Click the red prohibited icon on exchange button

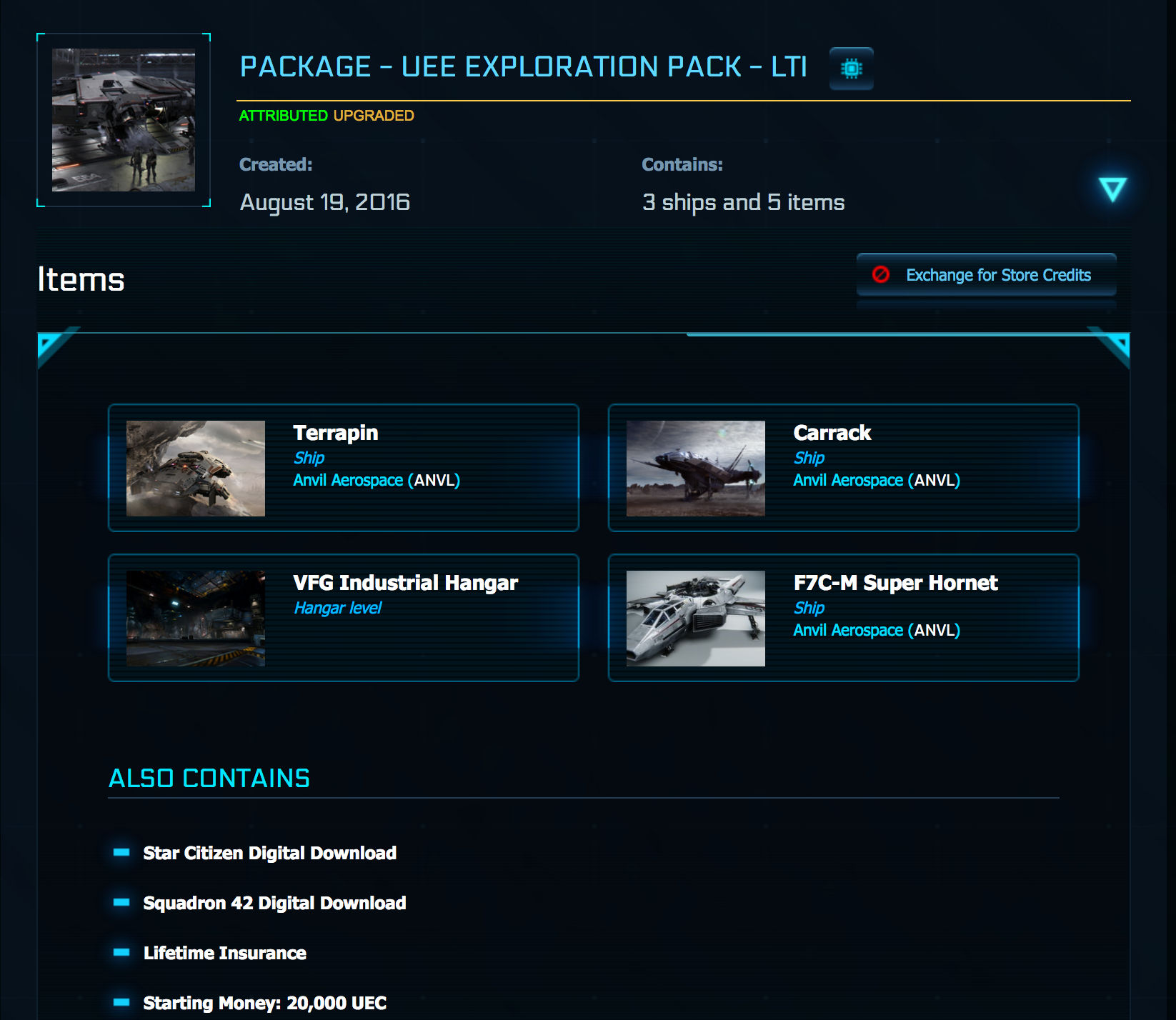tap(881, 274)
